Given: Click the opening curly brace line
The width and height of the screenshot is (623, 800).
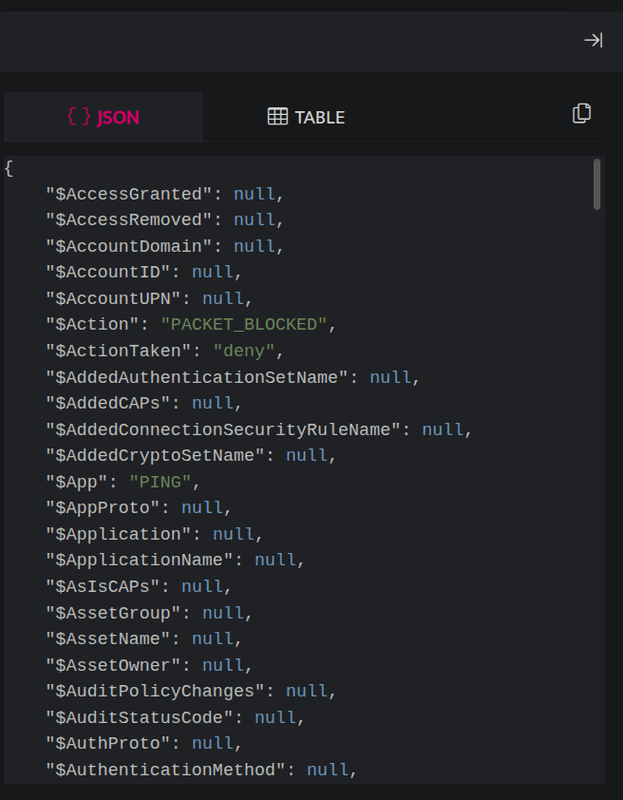Looking at the screenshot, I should pos(8,168).
